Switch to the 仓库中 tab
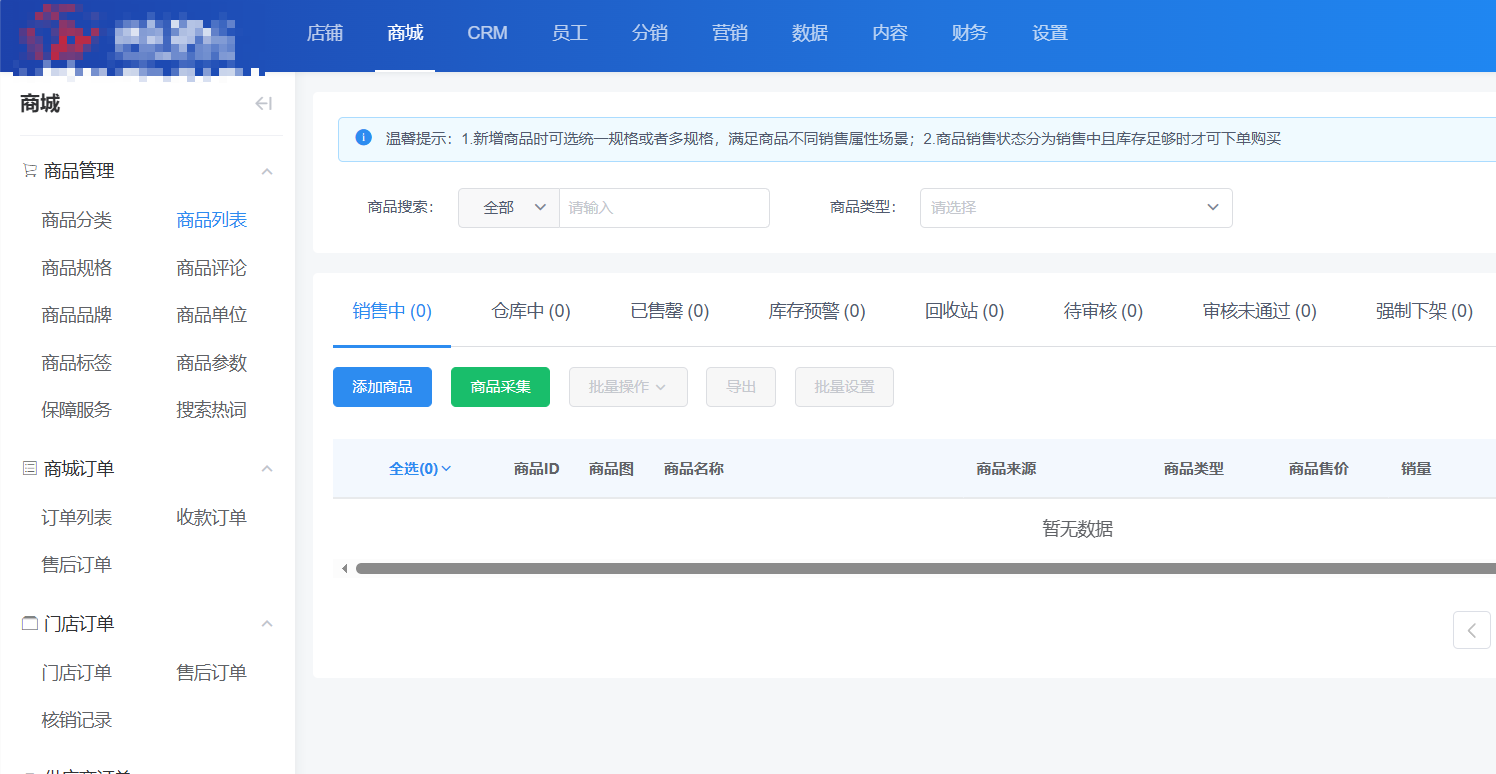The width and height of the screenshot is (1496, 774). pyautogui.click(x=531, y=311)
